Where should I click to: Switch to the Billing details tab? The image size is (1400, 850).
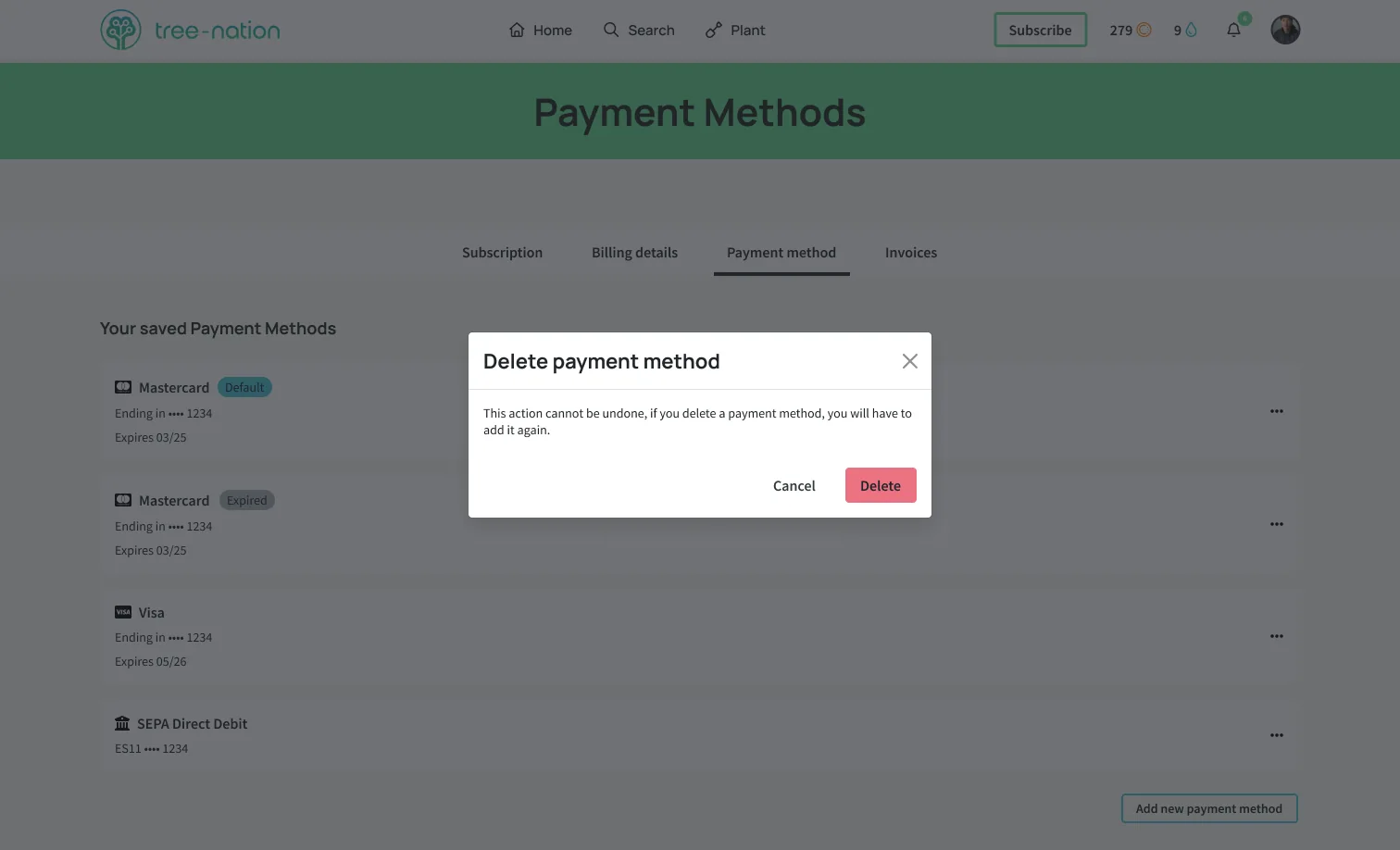point(634,253)
